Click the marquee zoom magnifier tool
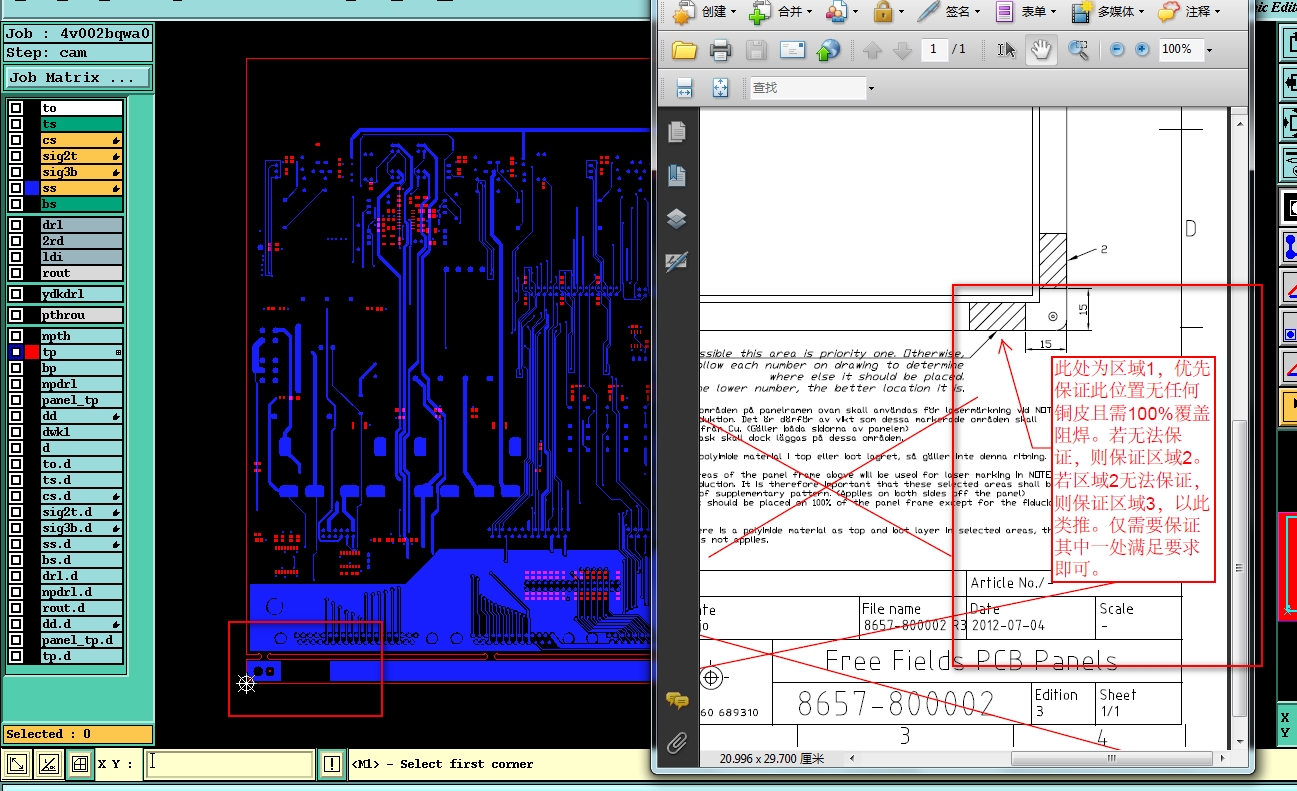The height and width of the screenshot is (791, 1297). pyautogui.click(x=1077, y=50)
